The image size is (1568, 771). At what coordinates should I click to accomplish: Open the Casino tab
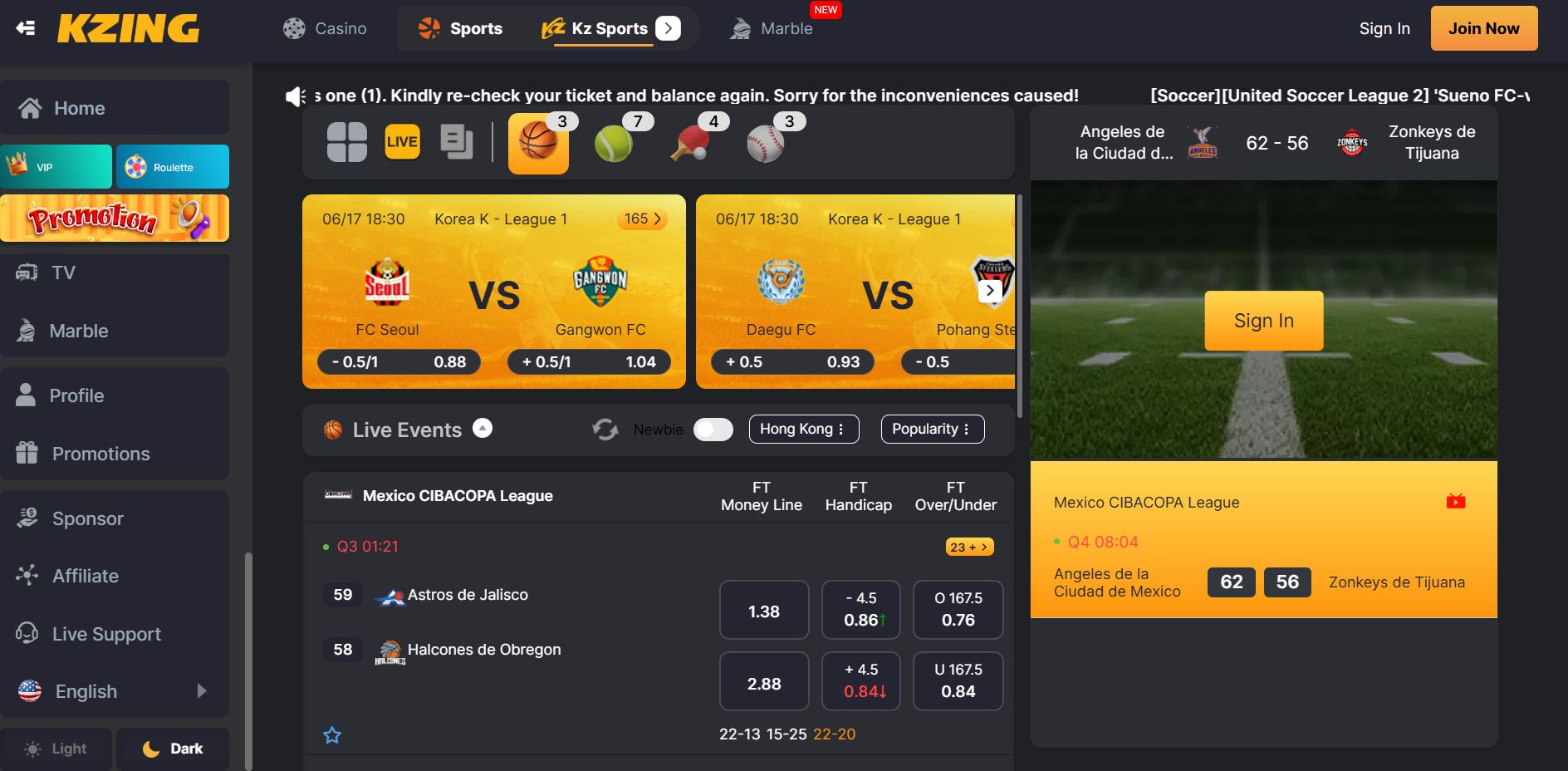(325, 28)
